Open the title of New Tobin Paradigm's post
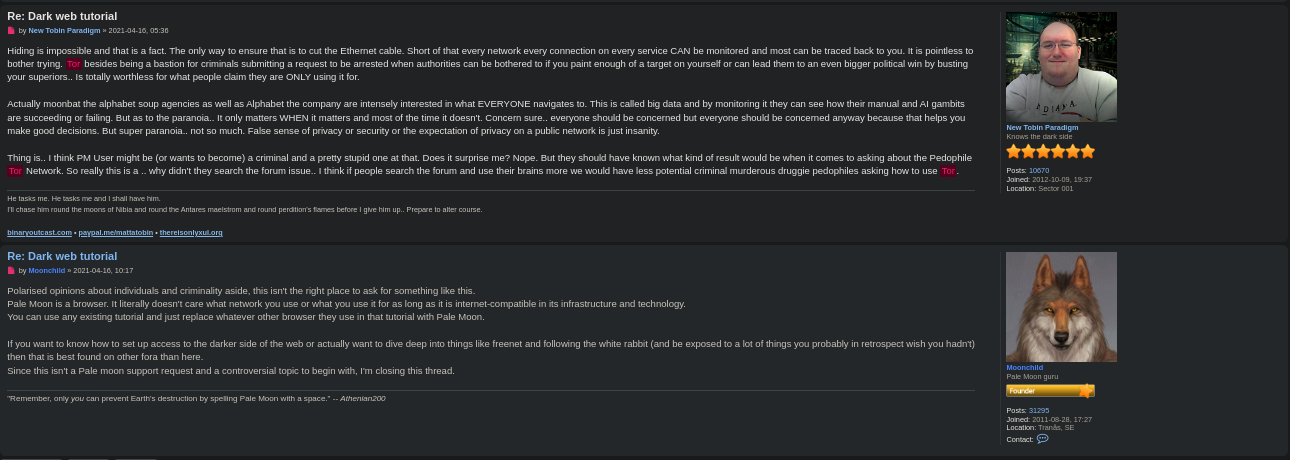The image size is (1290, 460). (x=62, y=16)
